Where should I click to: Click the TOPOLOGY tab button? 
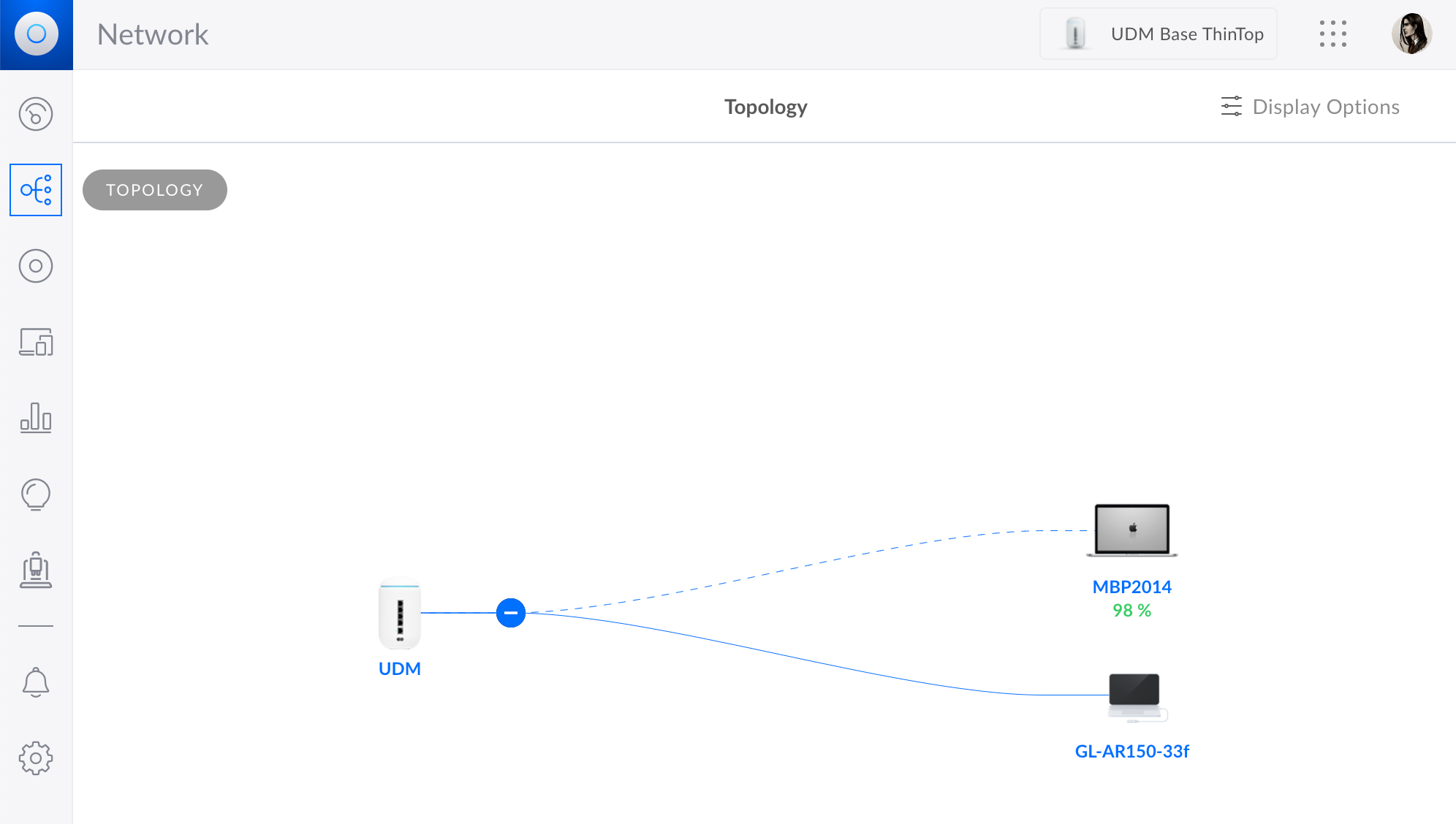coord(155,189)
